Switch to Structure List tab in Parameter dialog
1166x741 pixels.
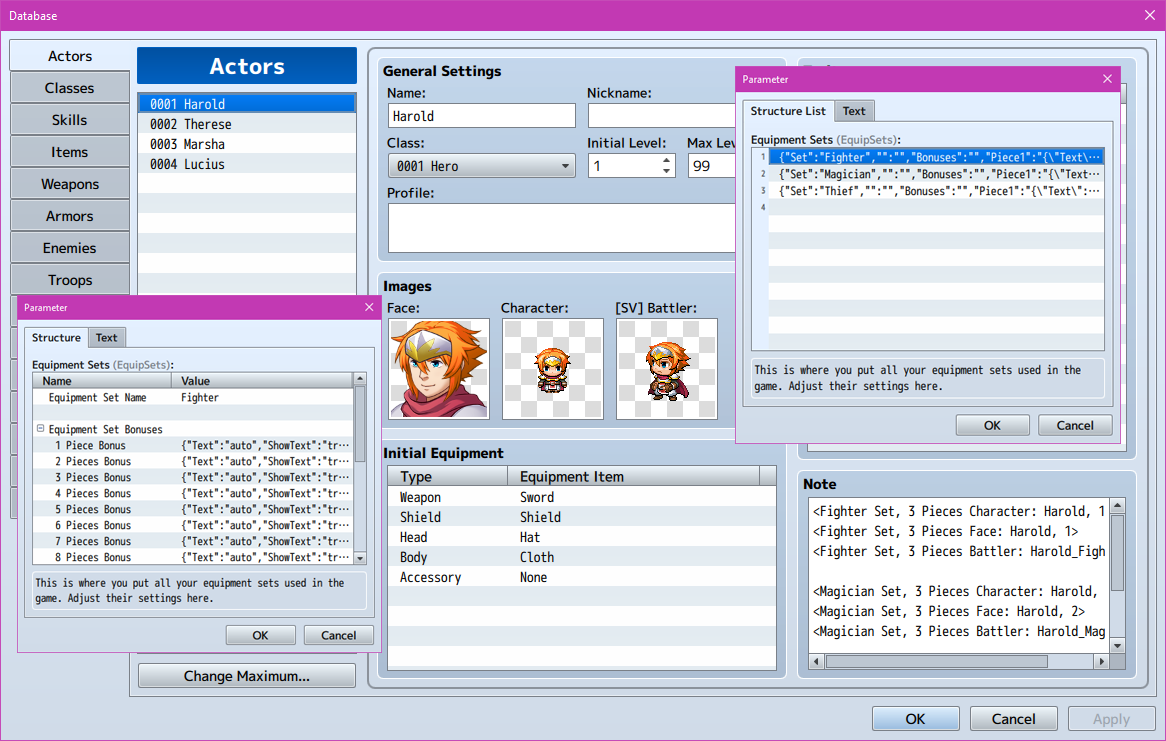pyautogui.click(x=787, y=111)
